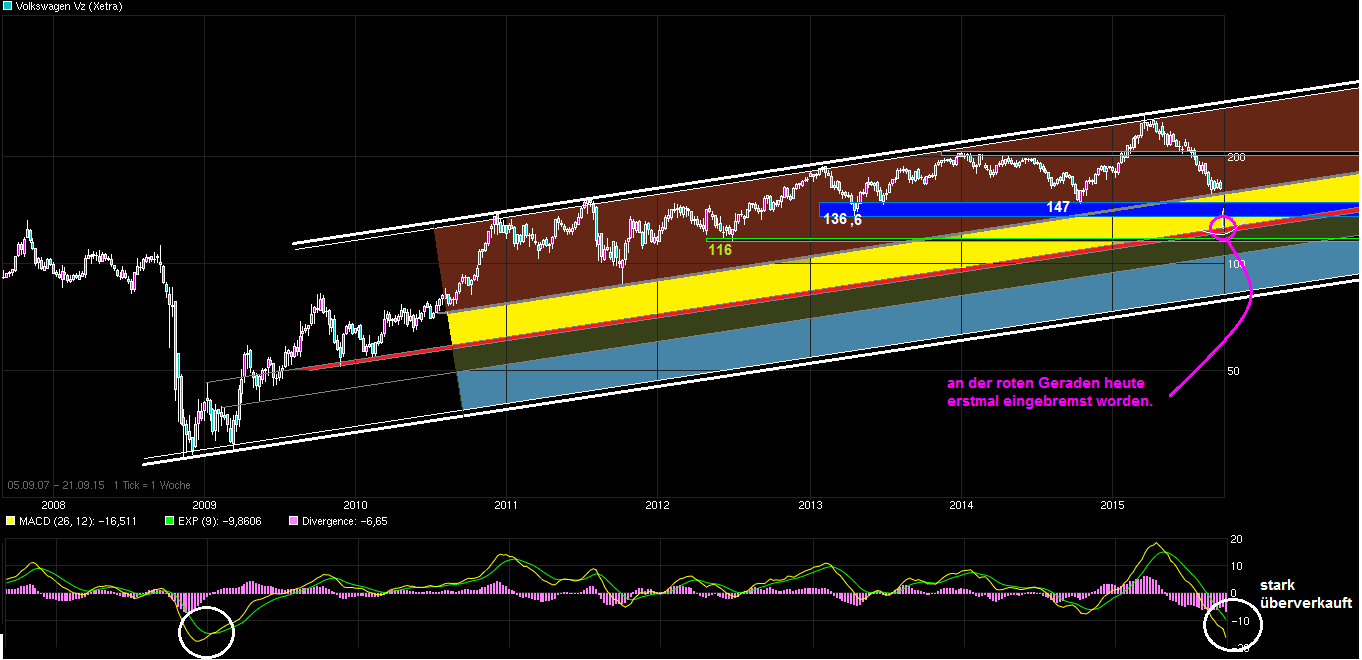The height and width of the screenshot is (660, 1362).
Task: Click the green EXP (9) legend square
Action: pos(168,521)
